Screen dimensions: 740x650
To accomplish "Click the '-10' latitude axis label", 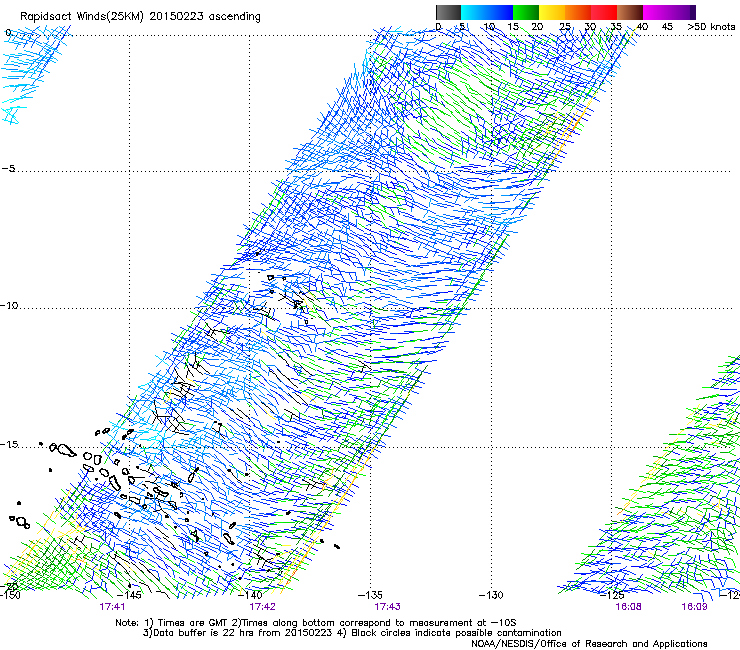I will coord(9,305).
